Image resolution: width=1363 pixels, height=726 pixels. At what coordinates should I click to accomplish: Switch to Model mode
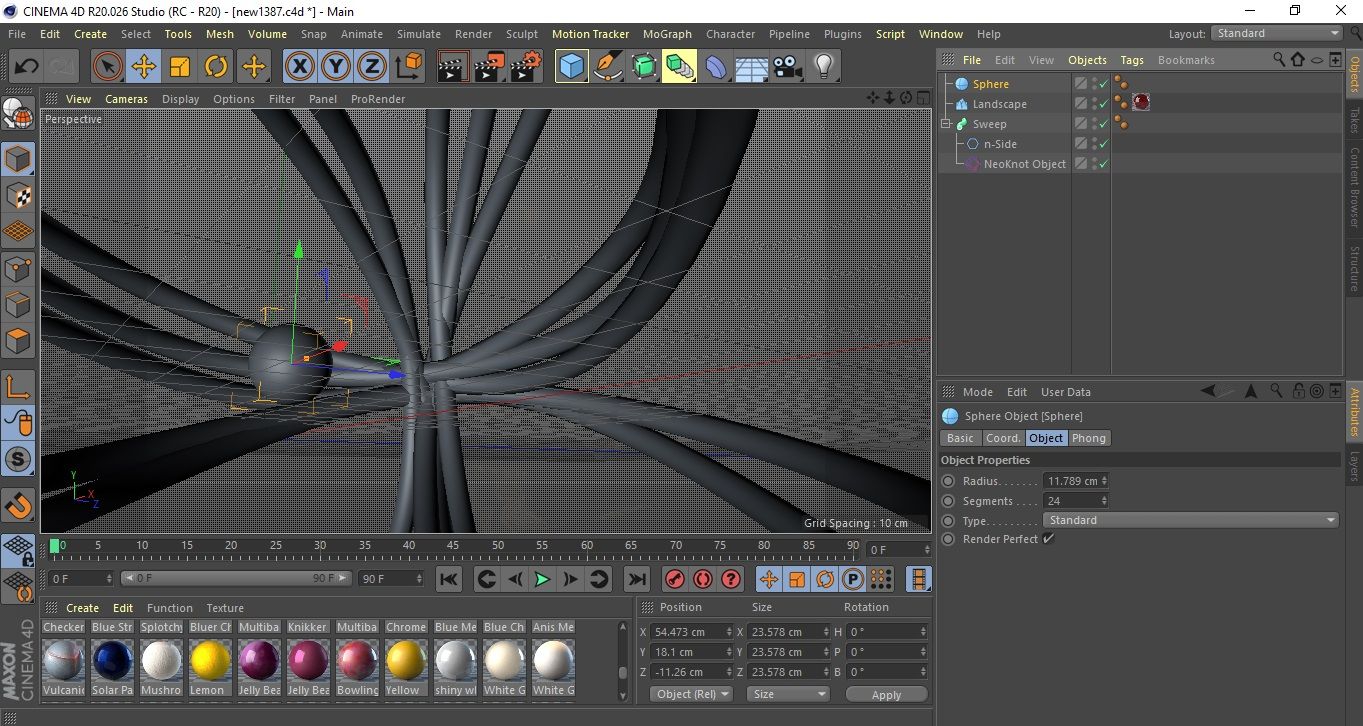[x=18, y=159]
